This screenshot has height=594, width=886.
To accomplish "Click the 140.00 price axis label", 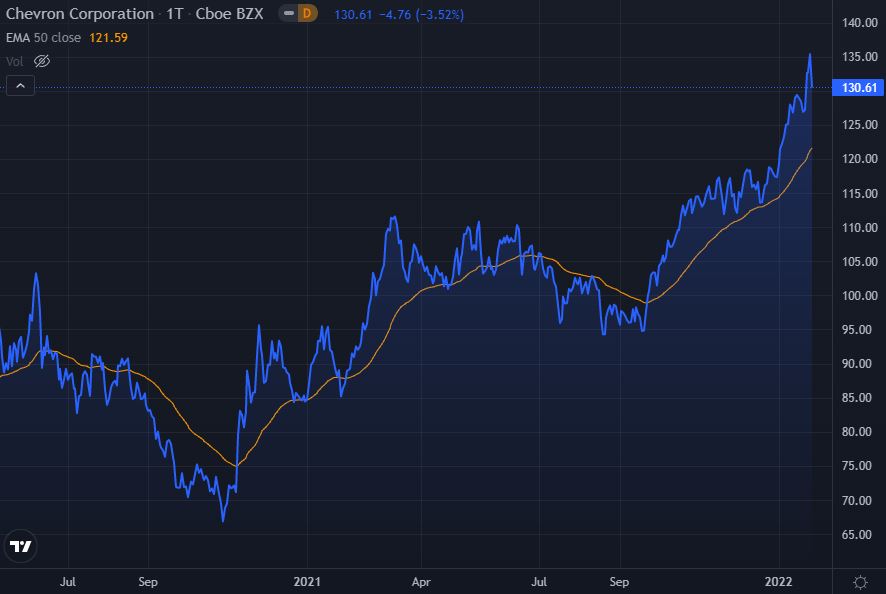I will [859, 23].
